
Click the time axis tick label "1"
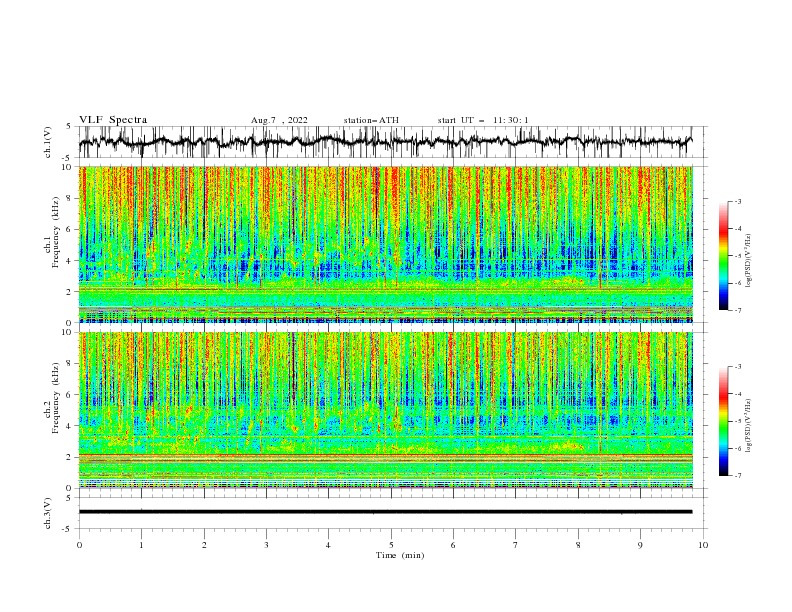141,545
